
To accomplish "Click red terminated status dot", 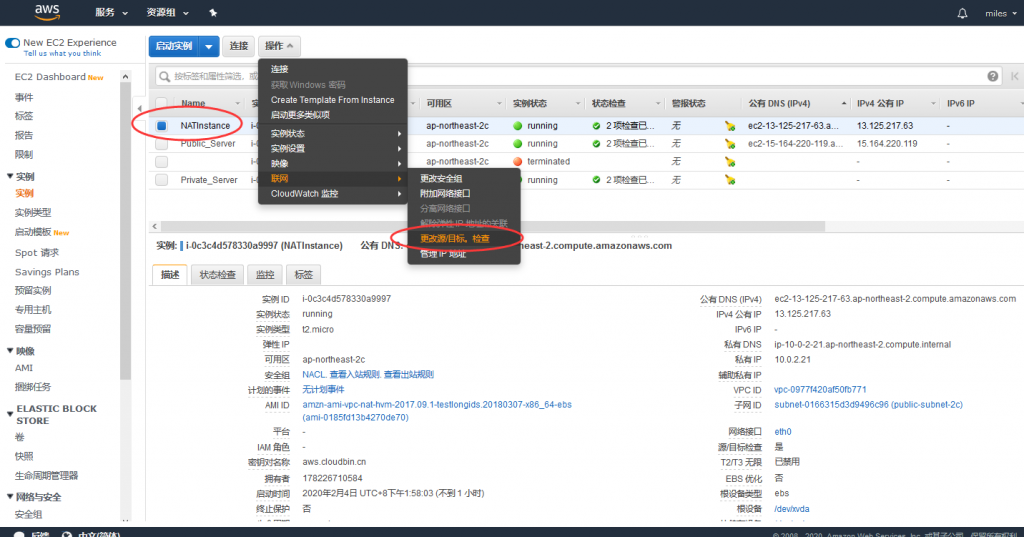I will point(518,161).
